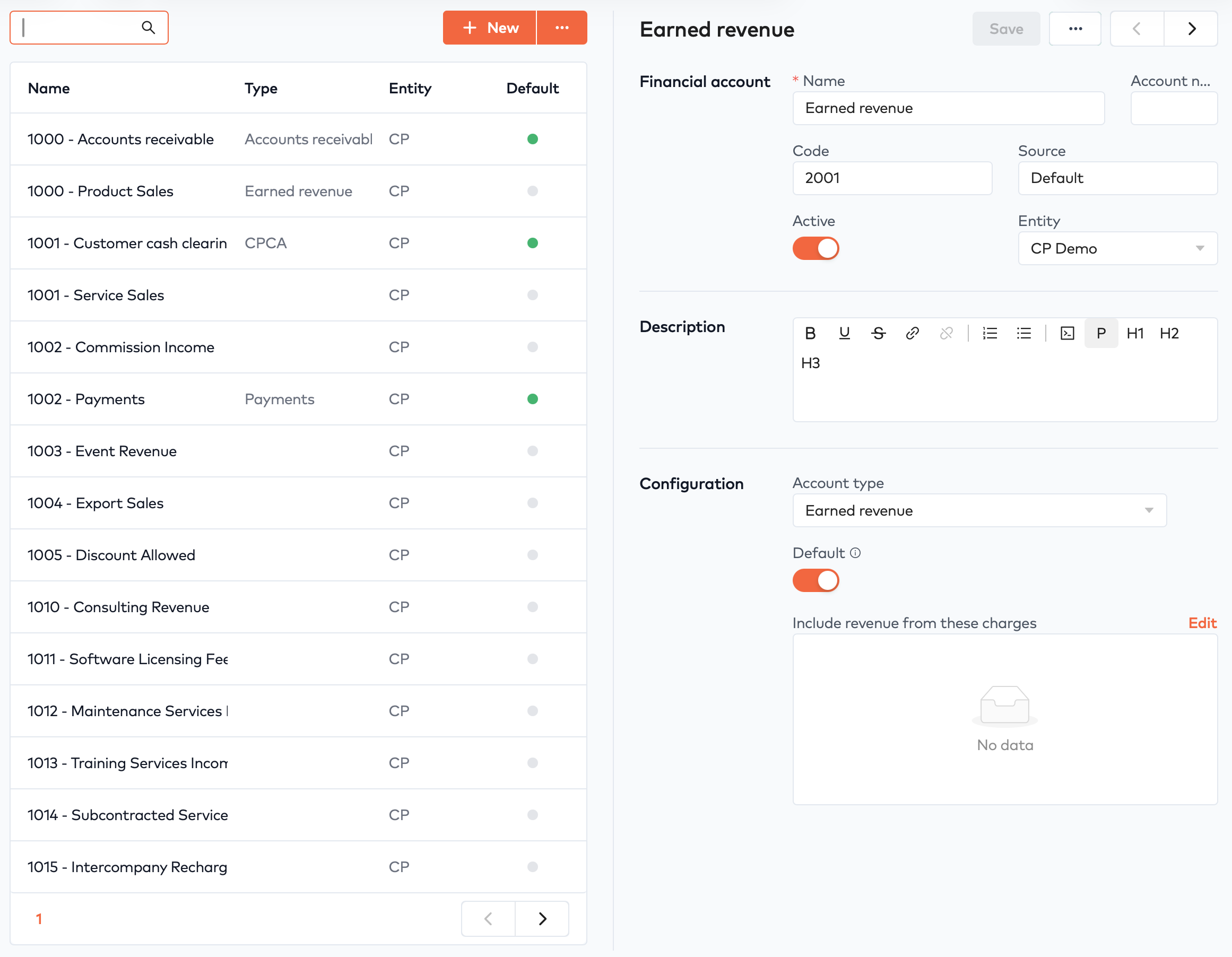
Task: Insert bullet list in Description
Action: coord(1024,333)
